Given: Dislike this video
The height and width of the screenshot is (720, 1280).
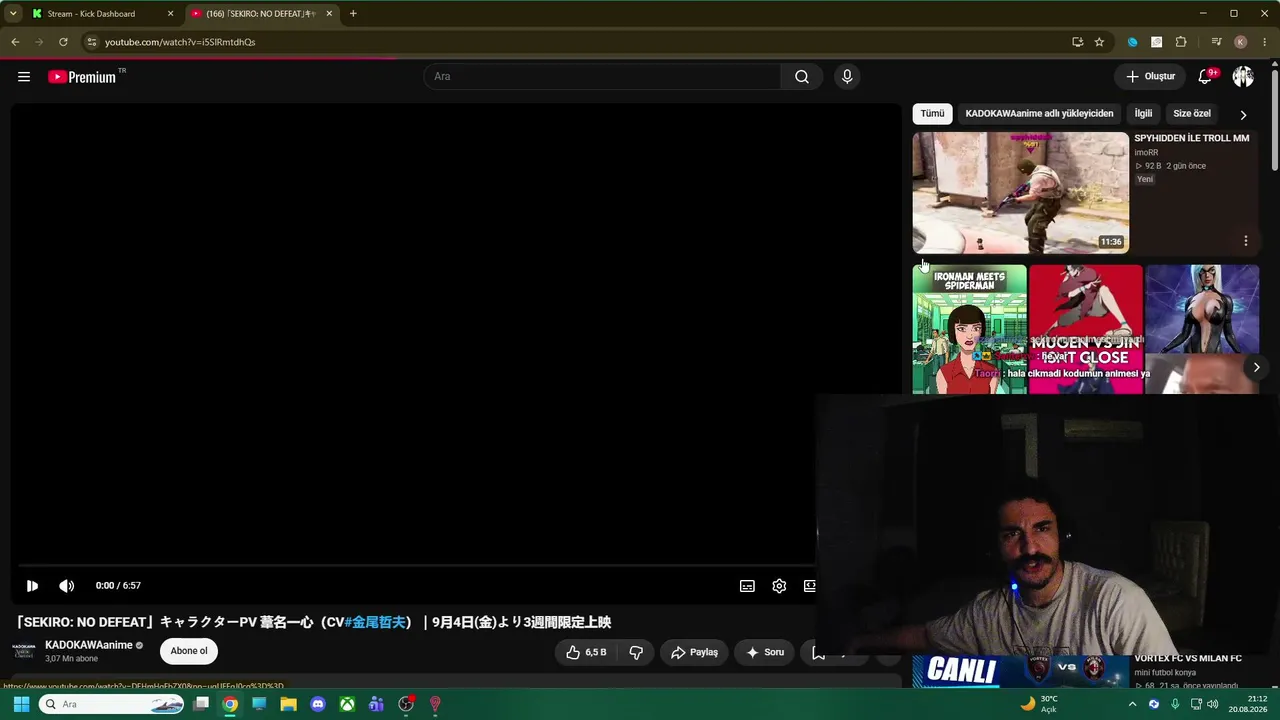Looking at the screenshot, I should (x=635, y=652).
